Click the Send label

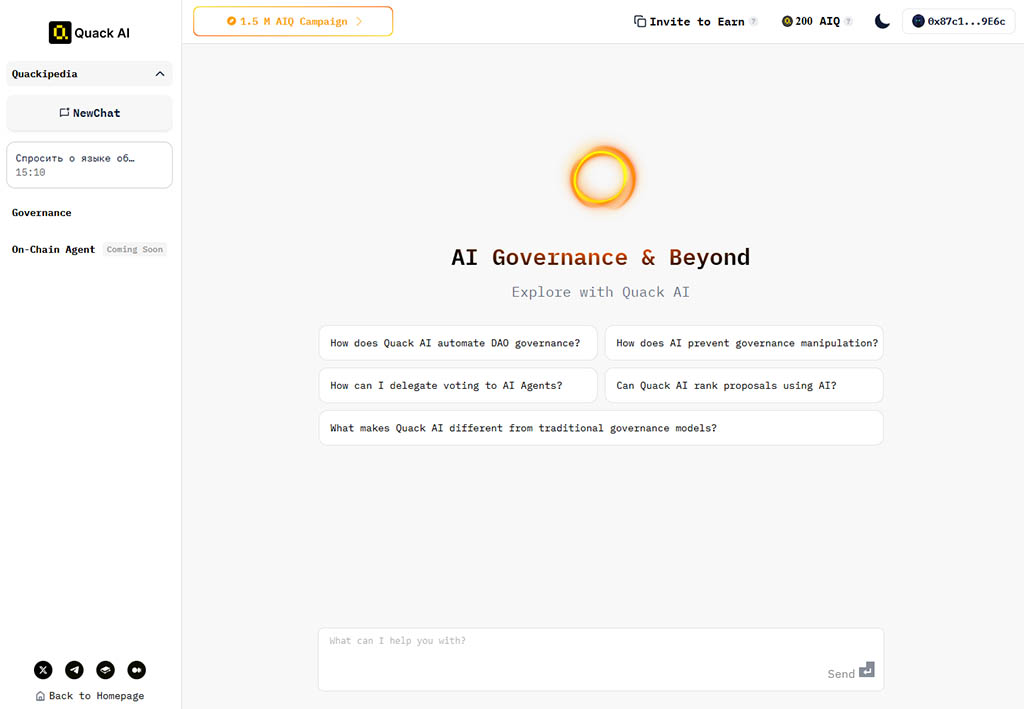841,674
